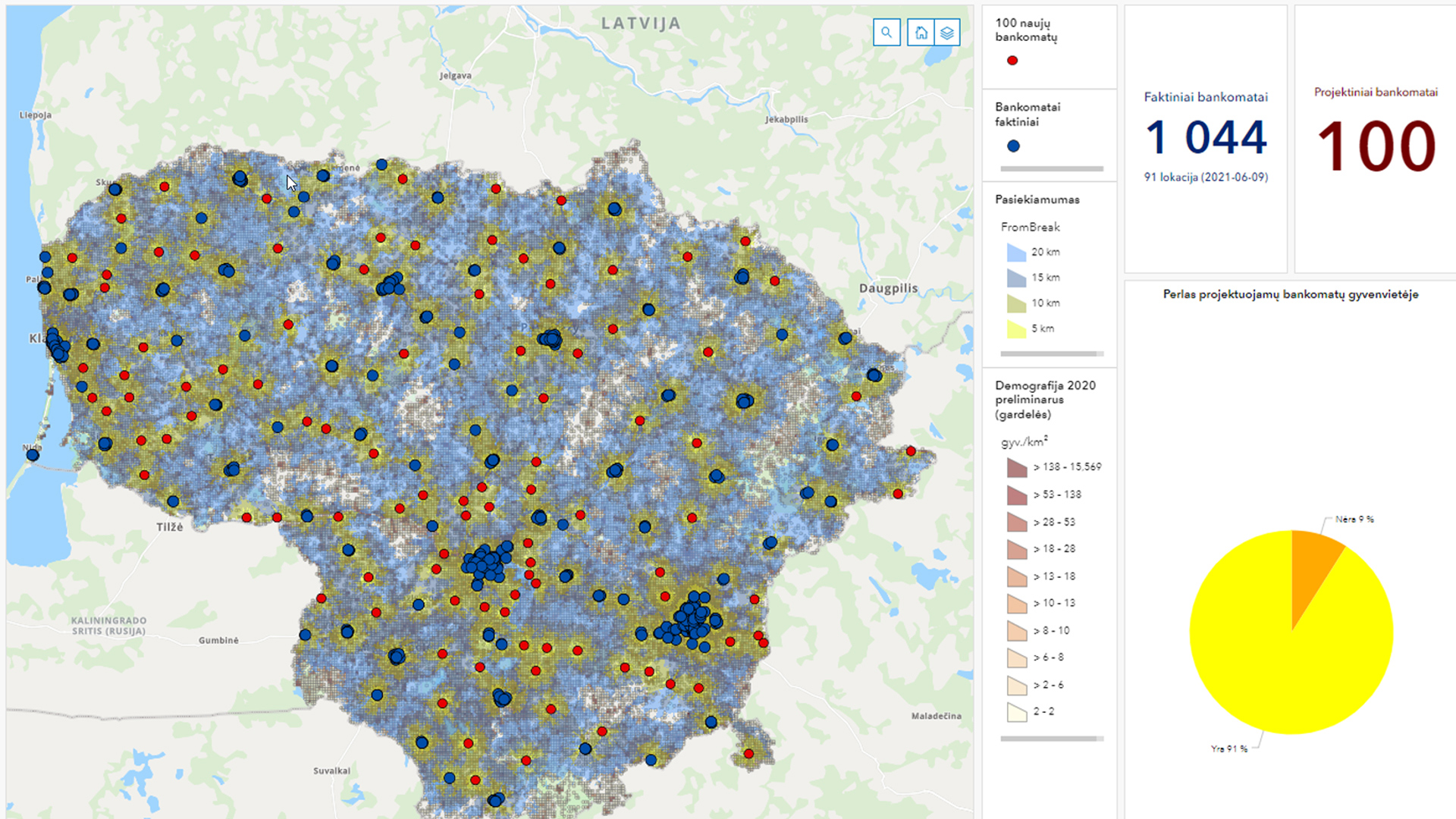Click blue dot Bankomatai faktiniai symbol

click(x=1013, y=146)
